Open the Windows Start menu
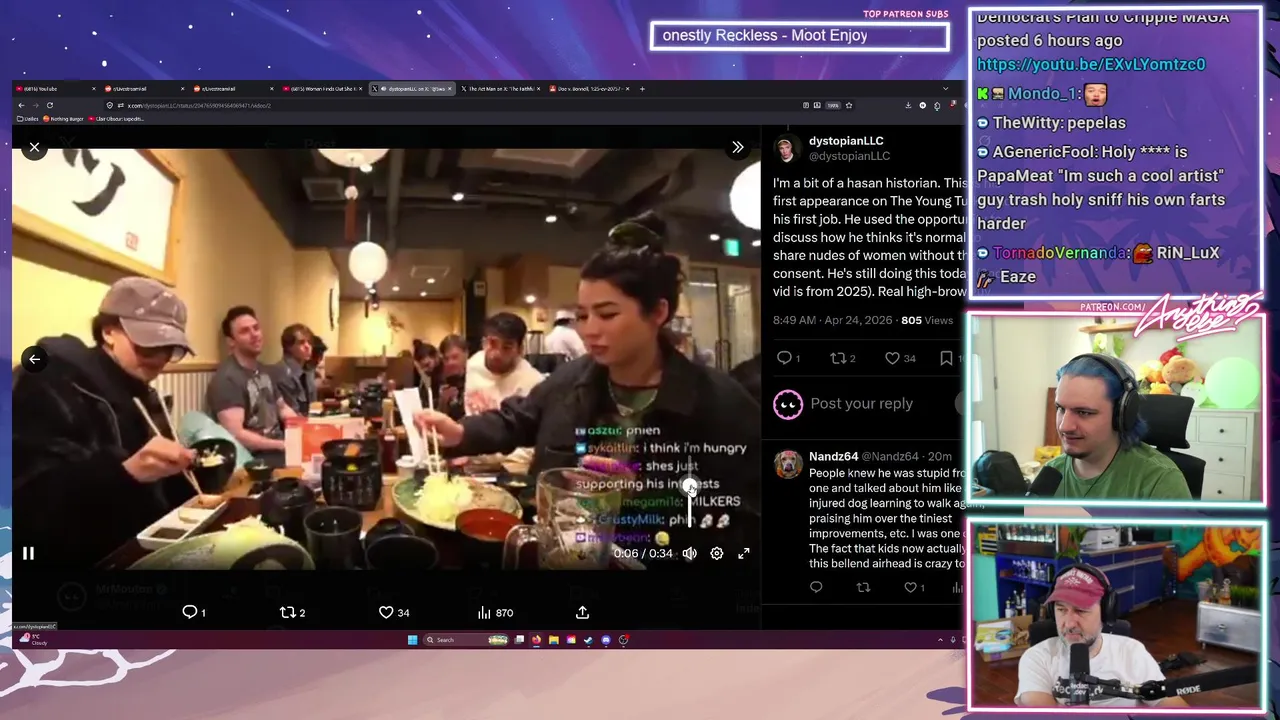 click(412, 640)
